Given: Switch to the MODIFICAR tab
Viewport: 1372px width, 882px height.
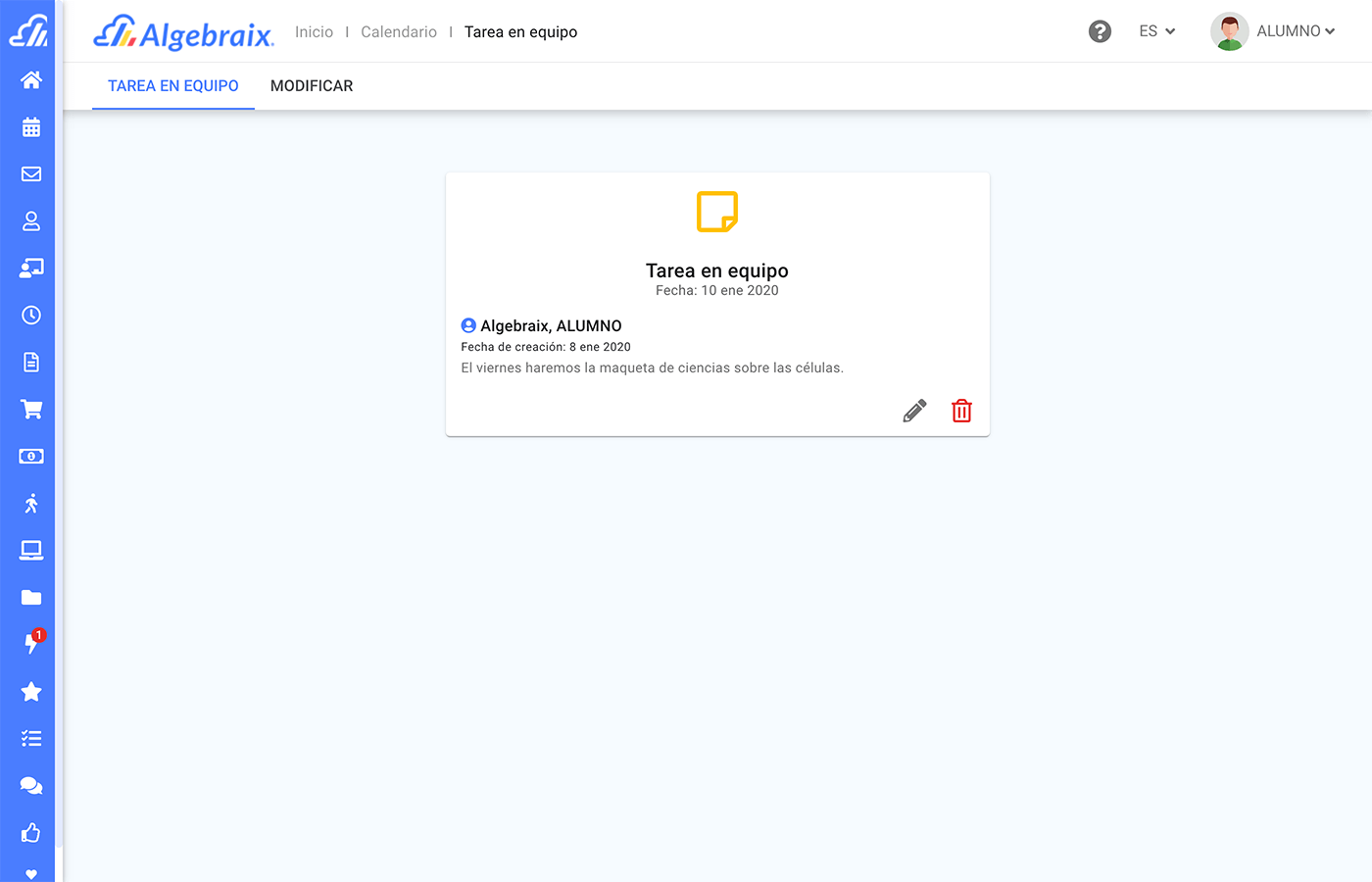Looking at the screenshot, I should pos(312,86).
